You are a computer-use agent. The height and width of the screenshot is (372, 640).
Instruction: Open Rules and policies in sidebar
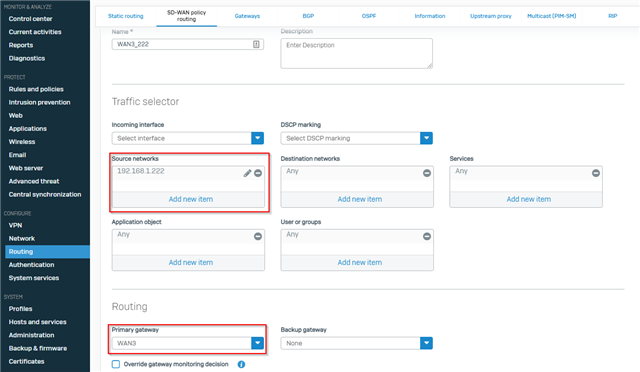click(36, 89)
